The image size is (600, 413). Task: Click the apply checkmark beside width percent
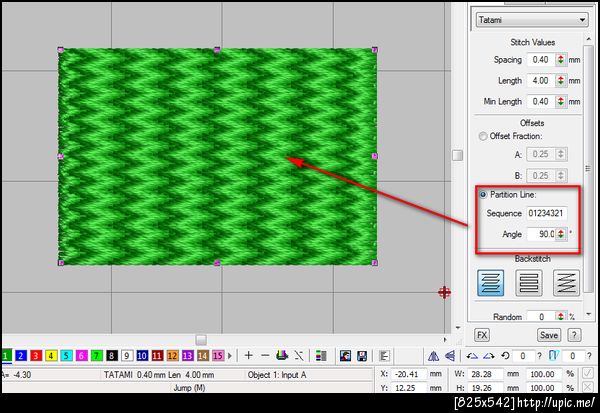coord(587,373)
